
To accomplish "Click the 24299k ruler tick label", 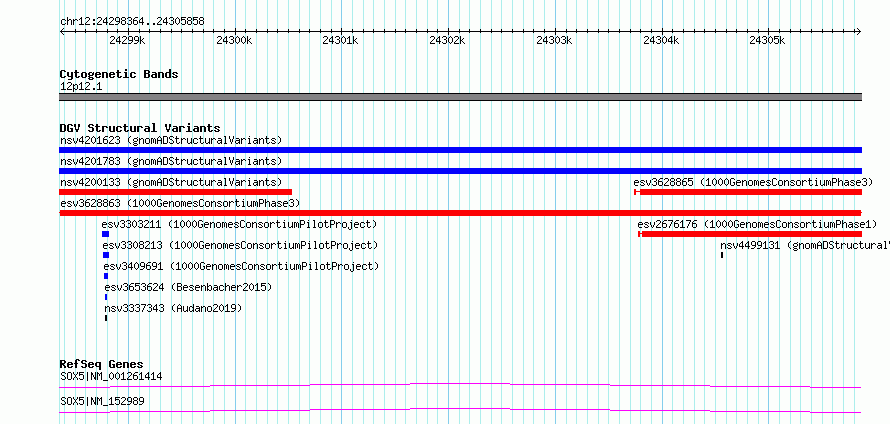I will click(128, 40).
